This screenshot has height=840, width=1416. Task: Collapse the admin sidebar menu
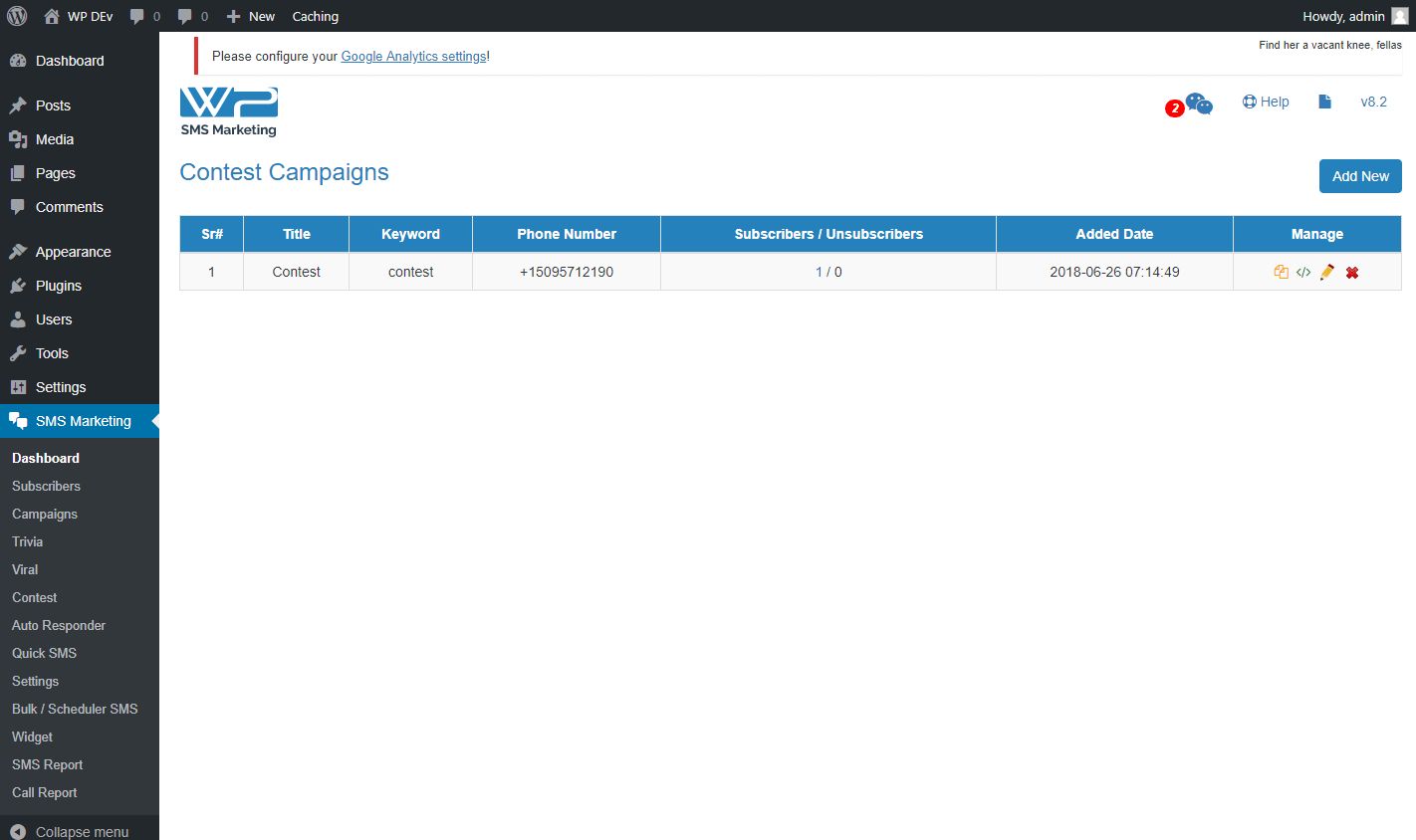point(80,831)
